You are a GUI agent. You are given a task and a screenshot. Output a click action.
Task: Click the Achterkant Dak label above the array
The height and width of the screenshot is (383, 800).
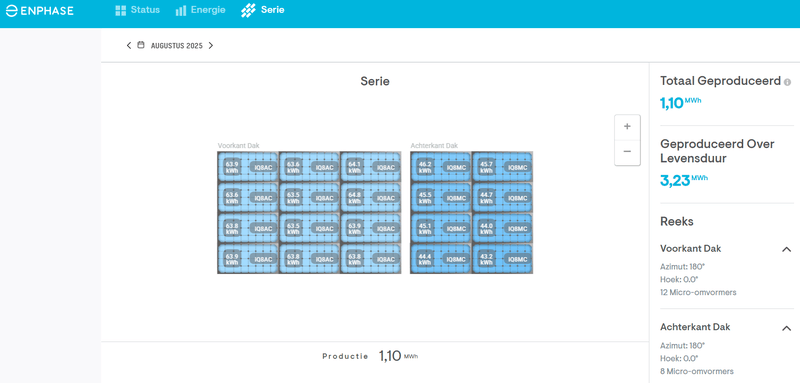[x=434, y=145]
